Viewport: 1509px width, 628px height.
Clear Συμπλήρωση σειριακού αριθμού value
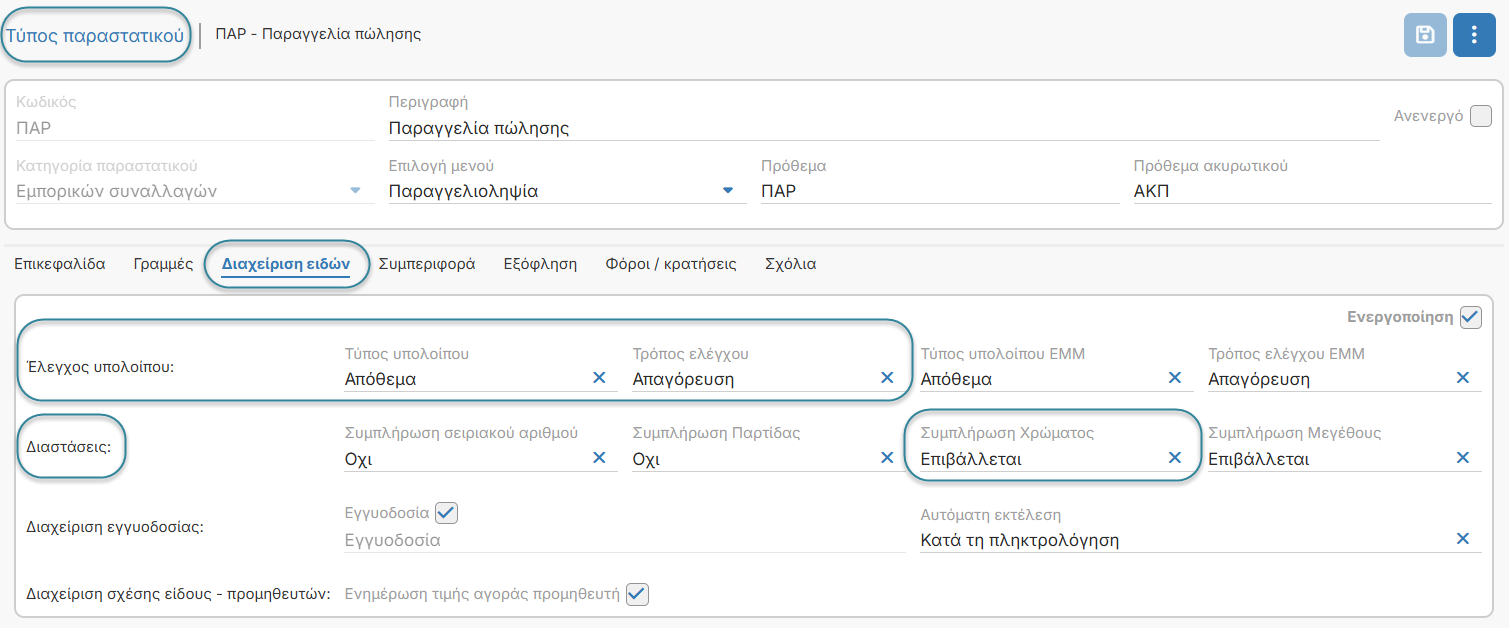point(599,458)
